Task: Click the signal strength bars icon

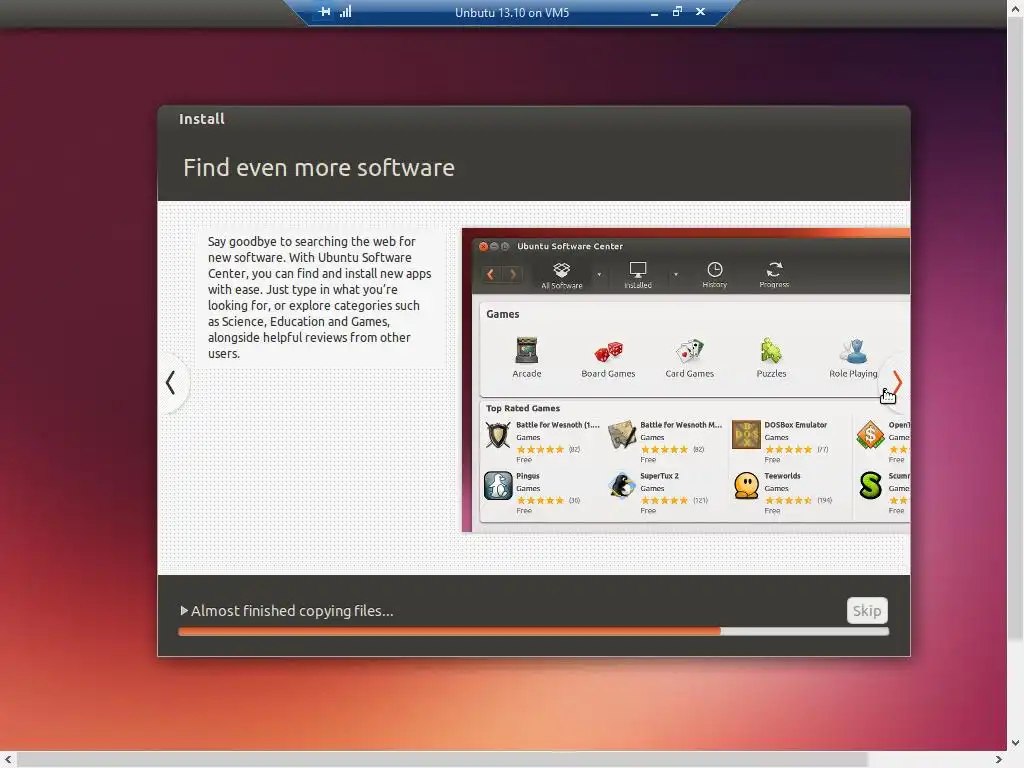Action: point(345,12)
